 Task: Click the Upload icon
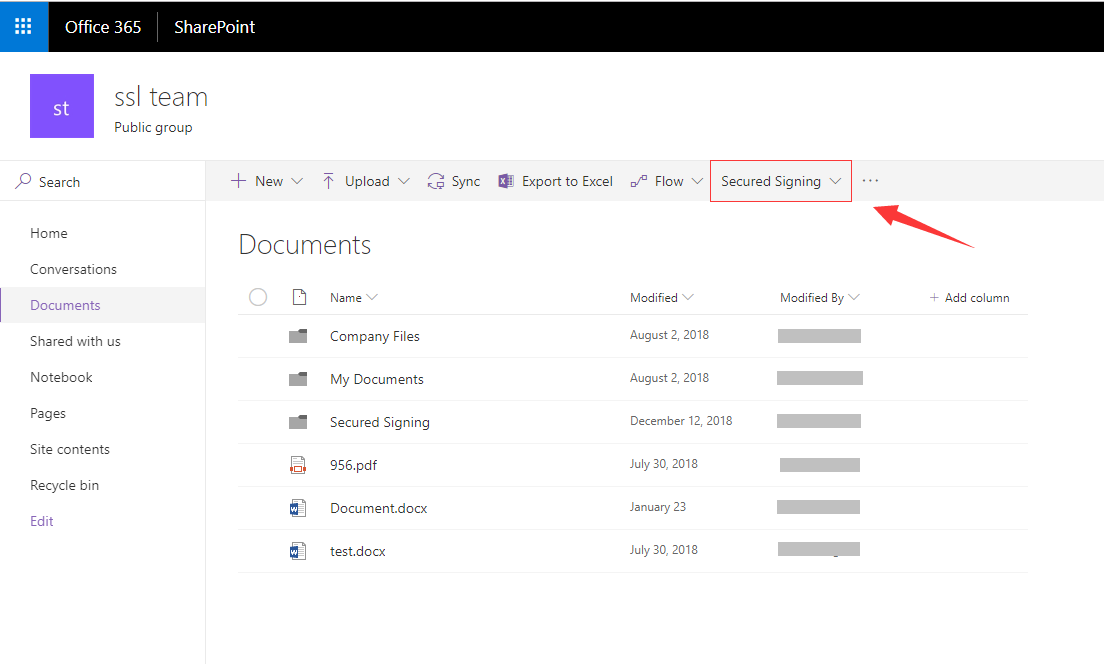point(329,181)
